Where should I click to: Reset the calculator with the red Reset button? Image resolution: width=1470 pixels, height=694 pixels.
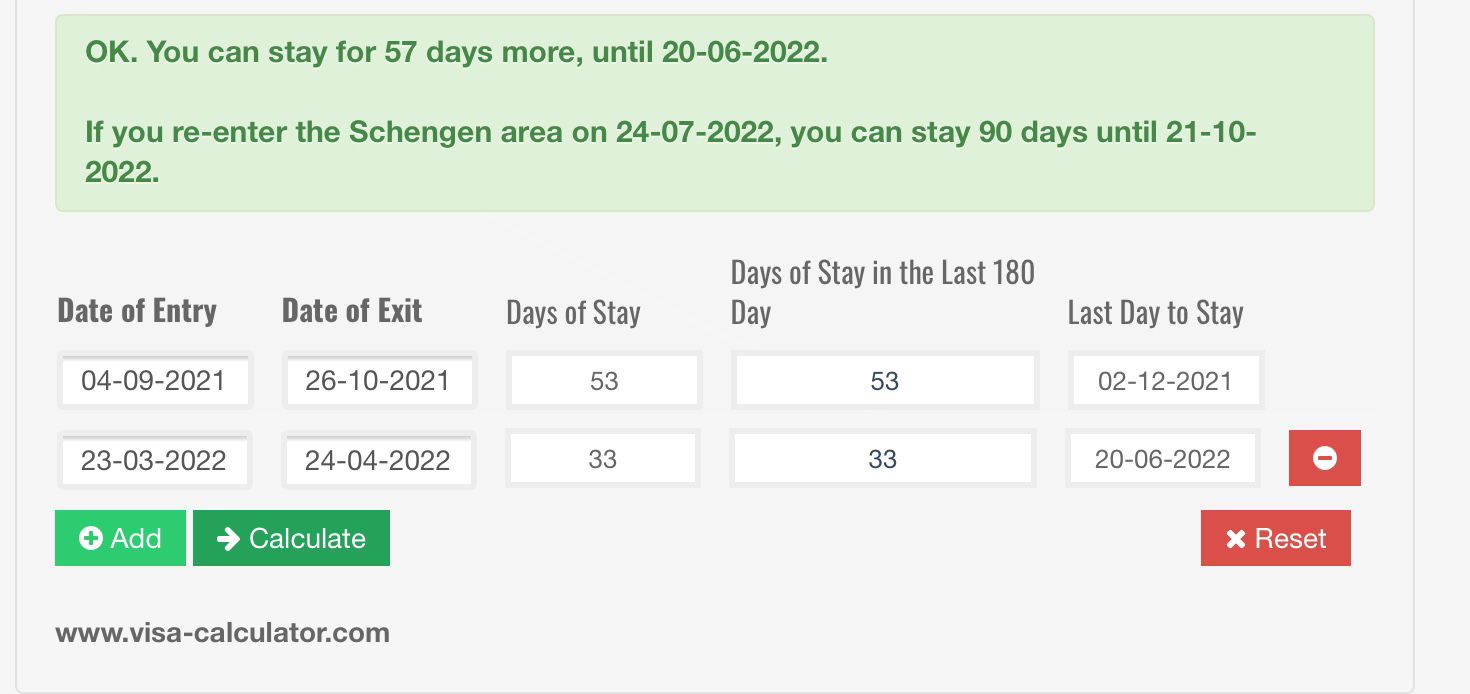[1275, 538]
